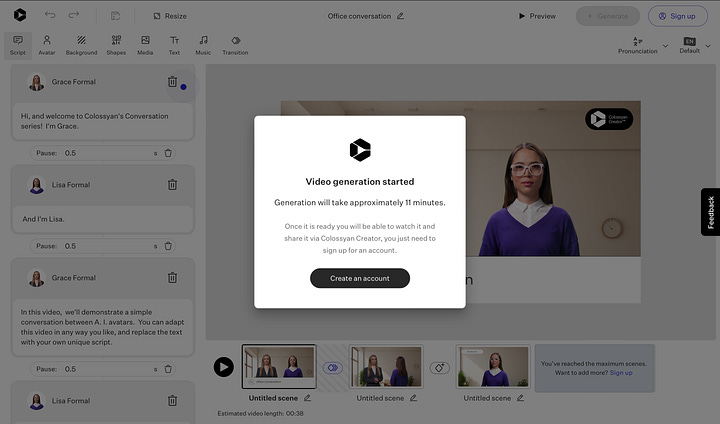The image size is (720, 424).
Task: Open the Script tab
Action: [18, 45]
